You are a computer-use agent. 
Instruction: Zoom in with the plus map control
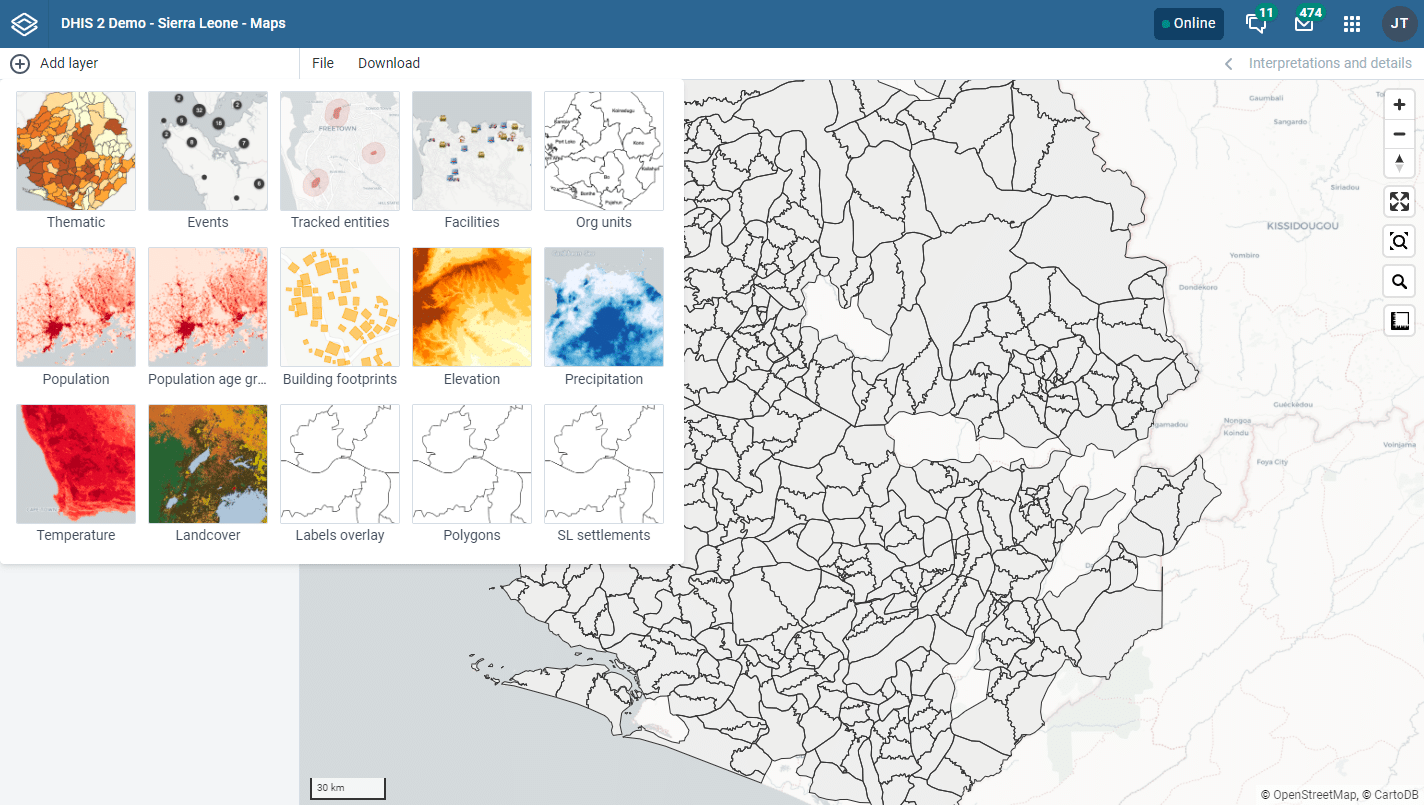(x=1399, y=105)
